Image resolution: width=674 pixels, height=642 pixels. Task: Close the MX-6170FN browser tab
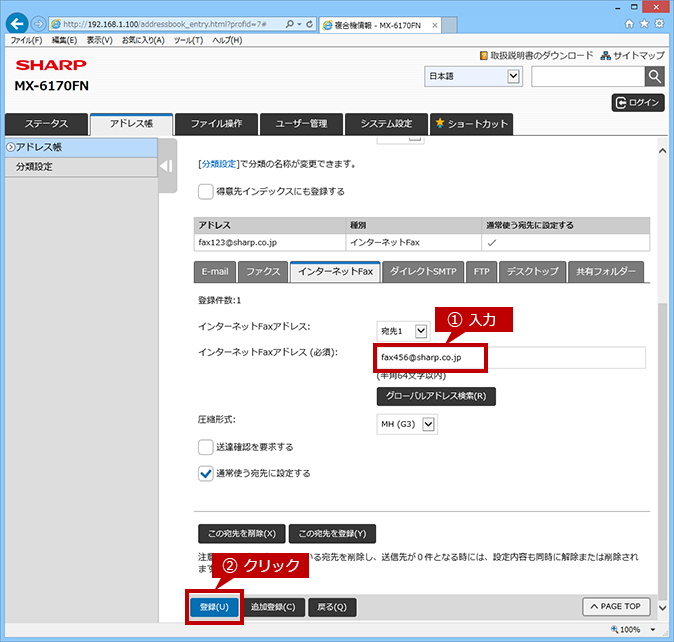click(x=435, y=25)
